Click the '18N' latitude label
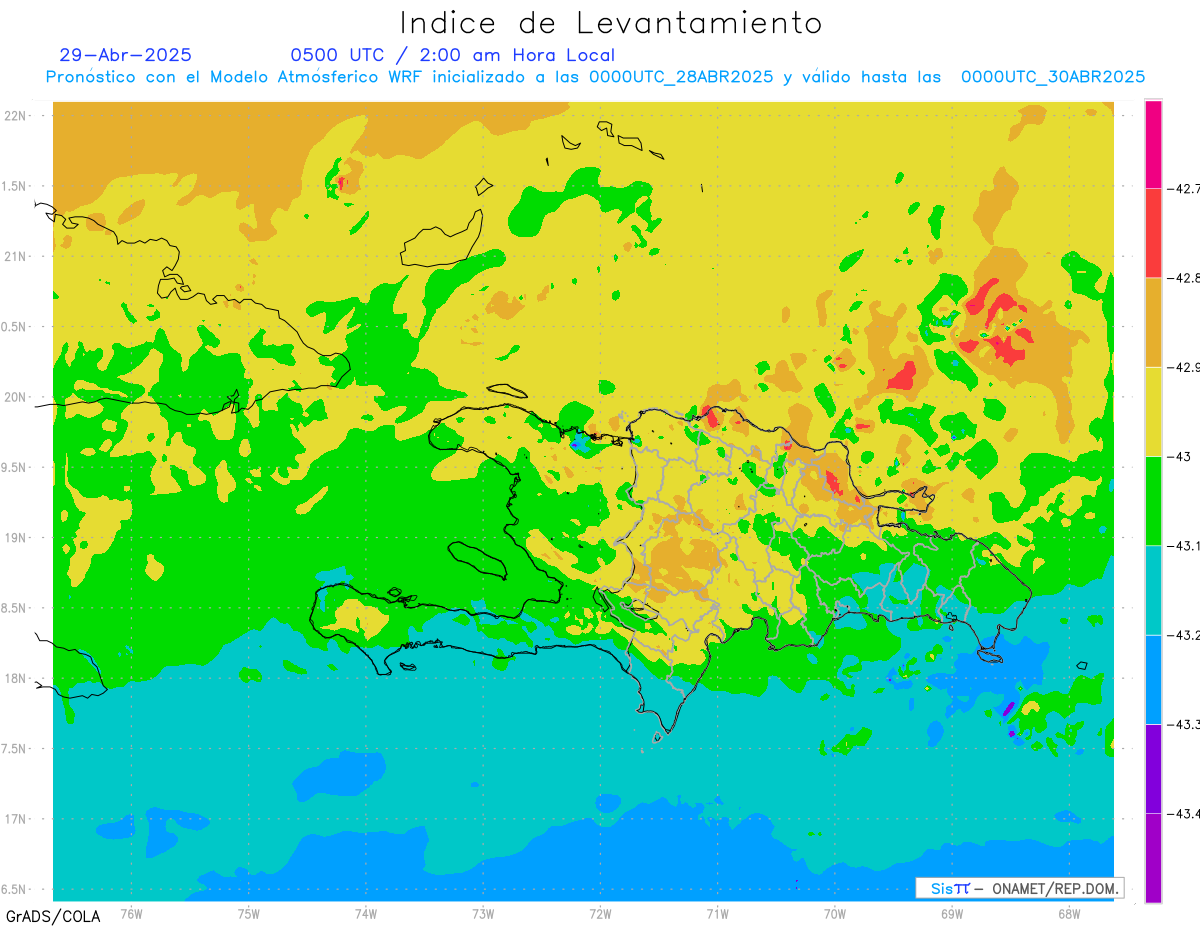 (x=16, y=678)
